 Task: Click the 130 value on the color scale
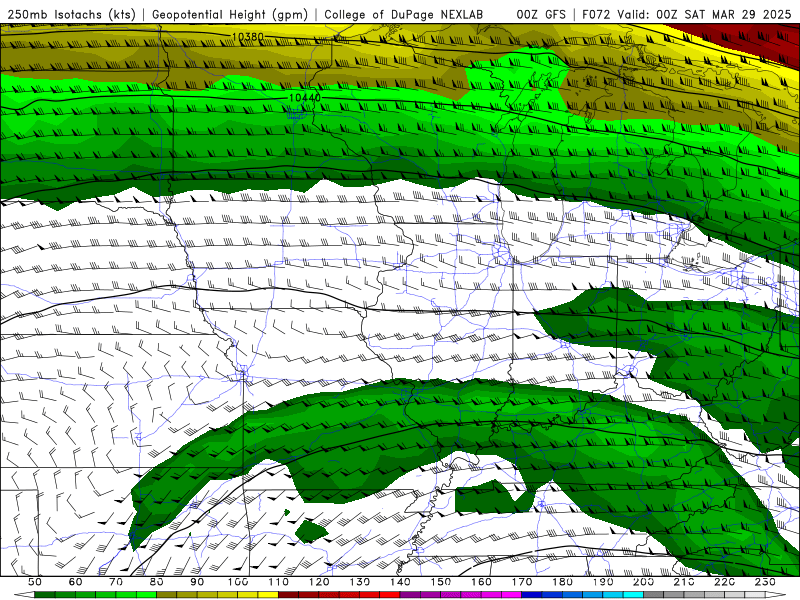(x=360, y=582)
